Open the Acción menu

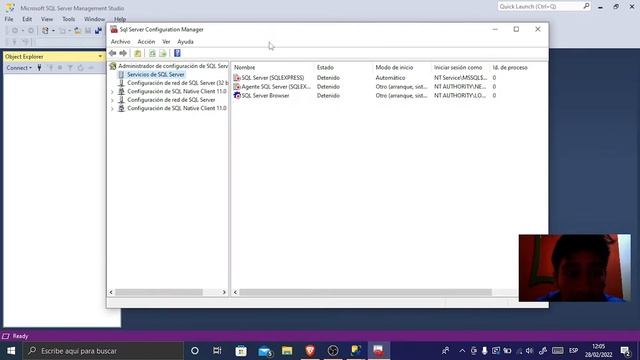tap(146, 42)
